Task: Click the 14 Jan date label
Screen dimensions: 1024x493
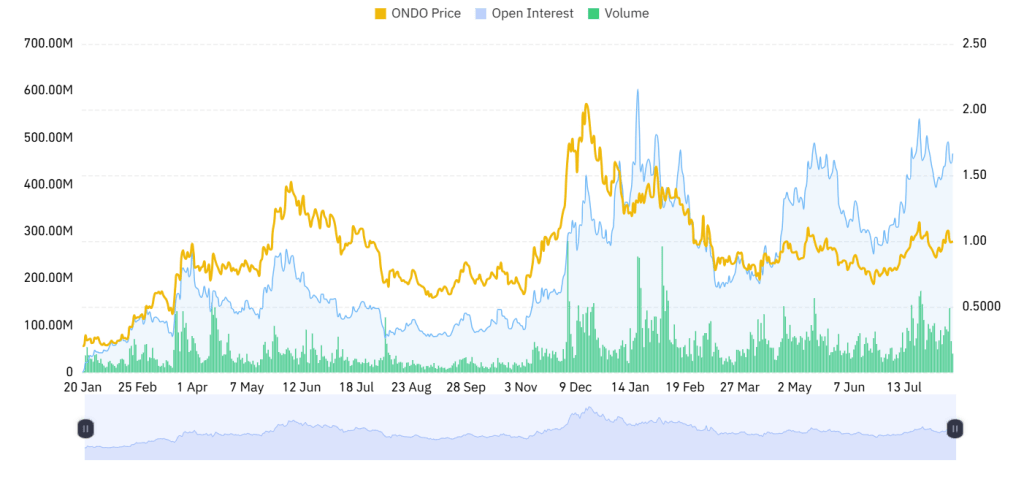Action: 630,387
